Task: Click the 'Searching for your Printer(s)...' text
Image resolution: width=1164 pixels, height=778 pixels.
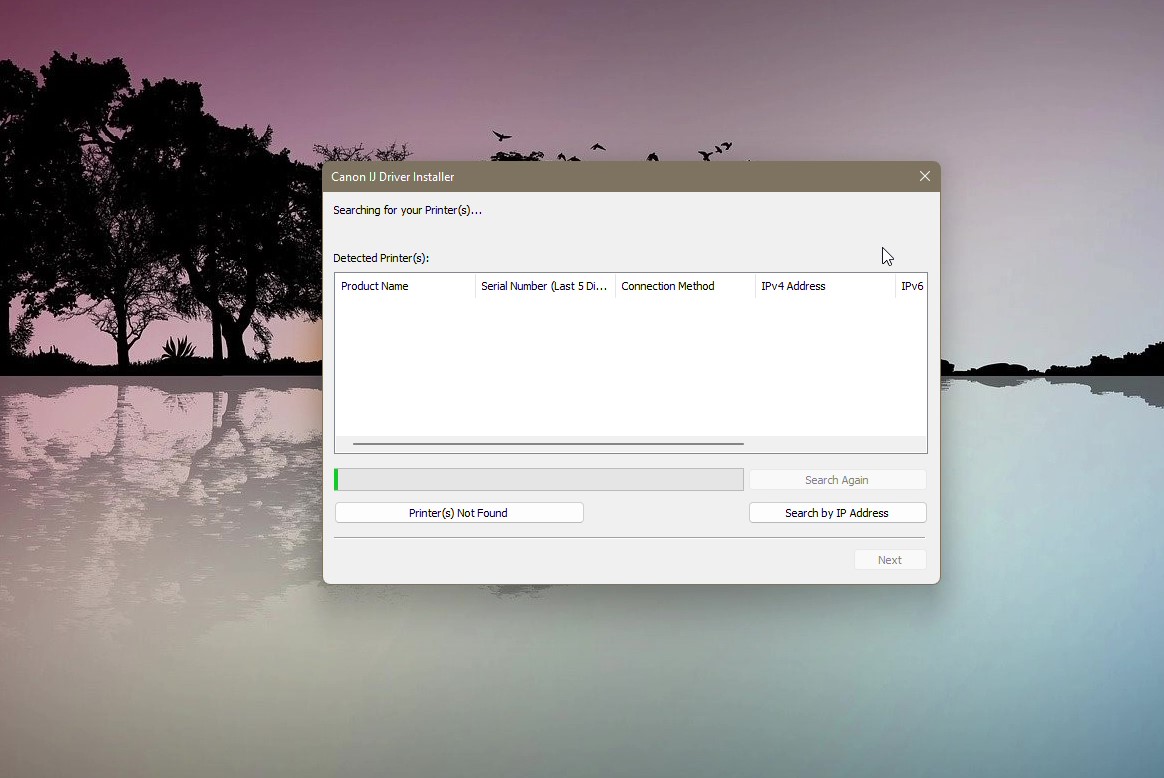Action: [x=408, y=210]
